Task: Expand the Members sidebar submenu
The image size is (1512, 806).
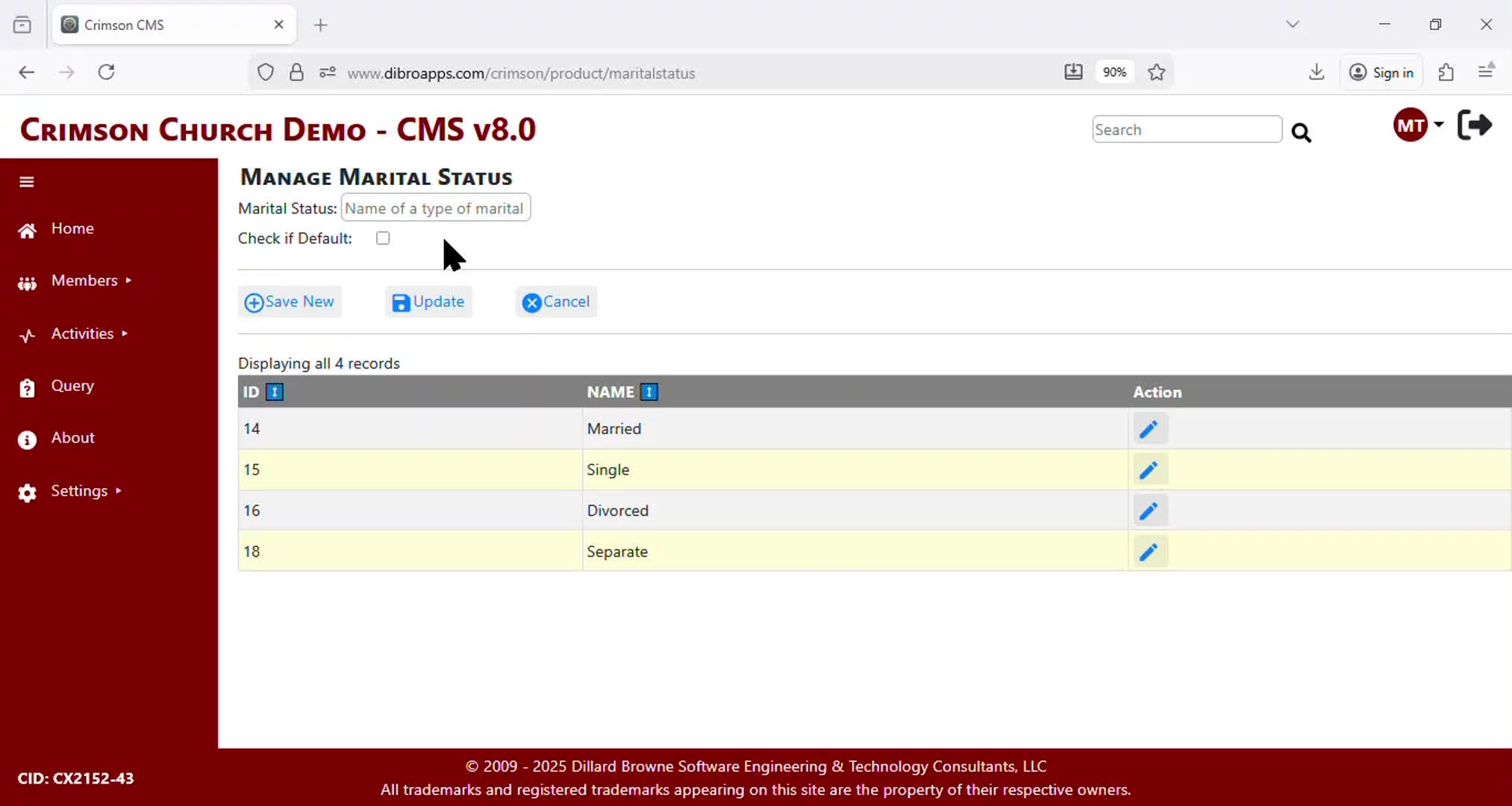Action: [84, 281]
